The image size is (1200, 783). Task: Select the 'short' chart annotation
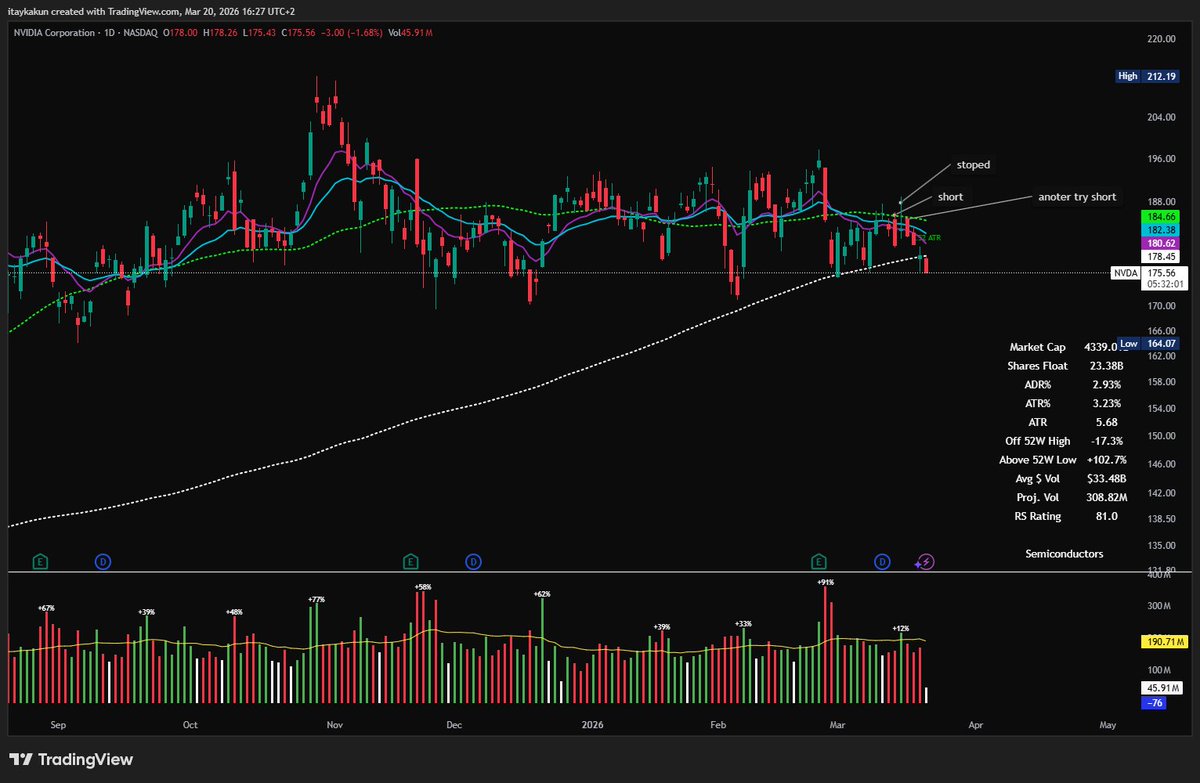click(950, 197)
